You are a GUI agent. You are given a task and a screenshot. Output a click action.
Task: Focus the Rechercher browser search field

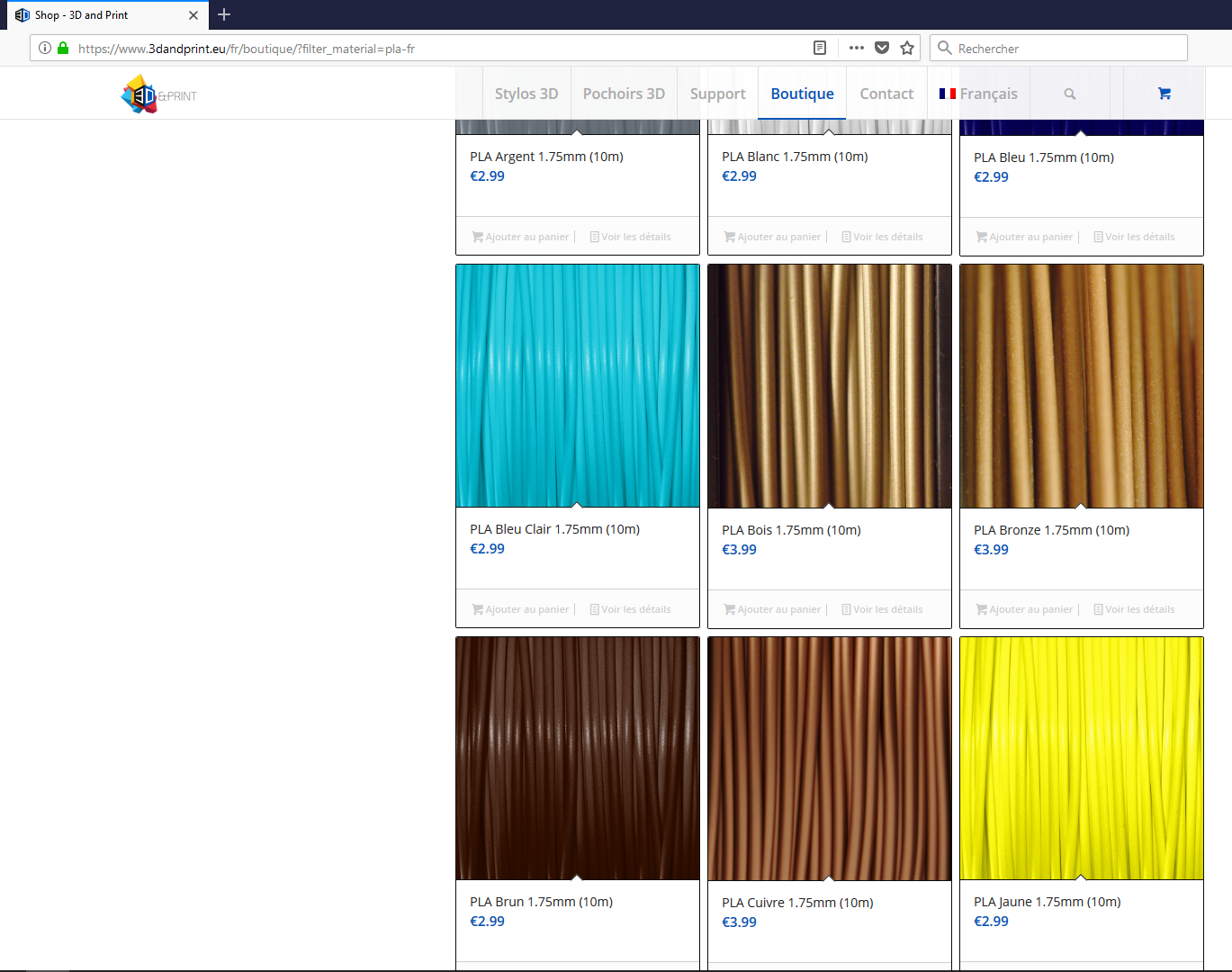(1058, 48)
